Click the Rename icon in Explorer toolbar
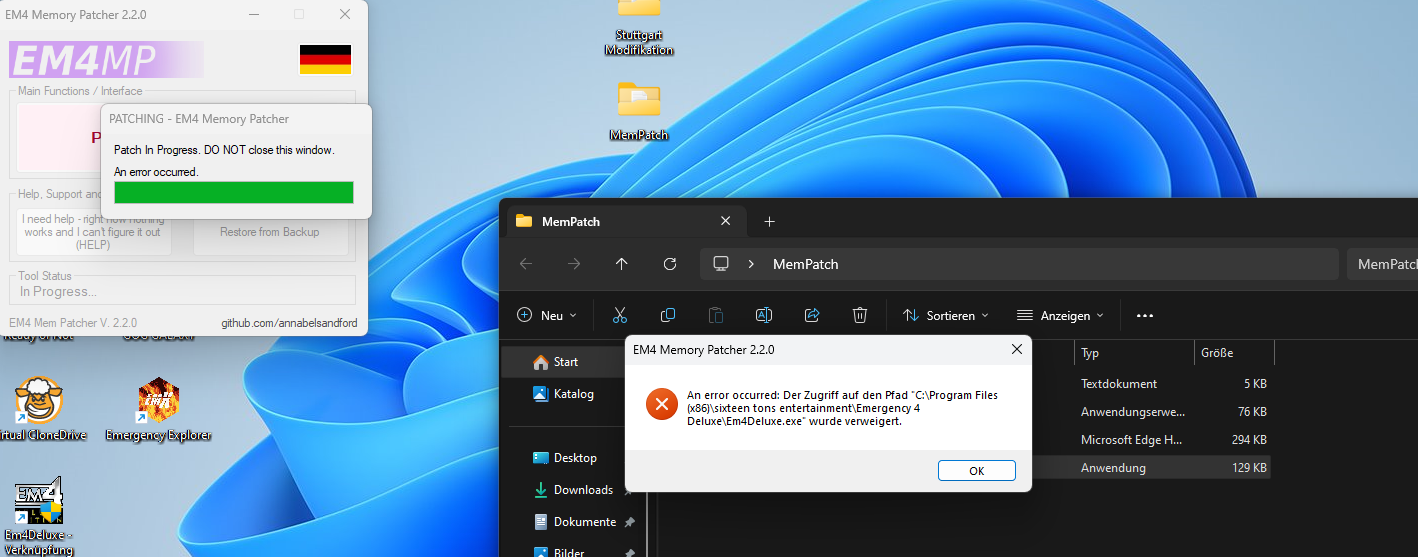Image resolution: width=1418 pixels, height=557 pixels. point(763,315)
